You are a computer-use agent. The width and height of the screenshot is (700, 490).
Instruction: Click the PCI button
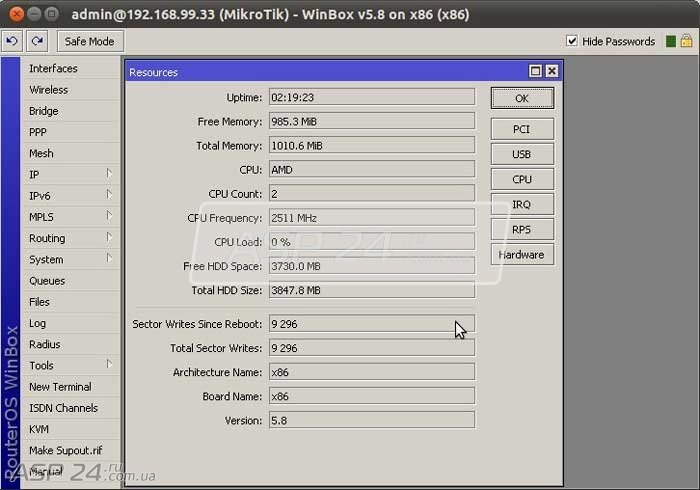[x=522, y=129]
